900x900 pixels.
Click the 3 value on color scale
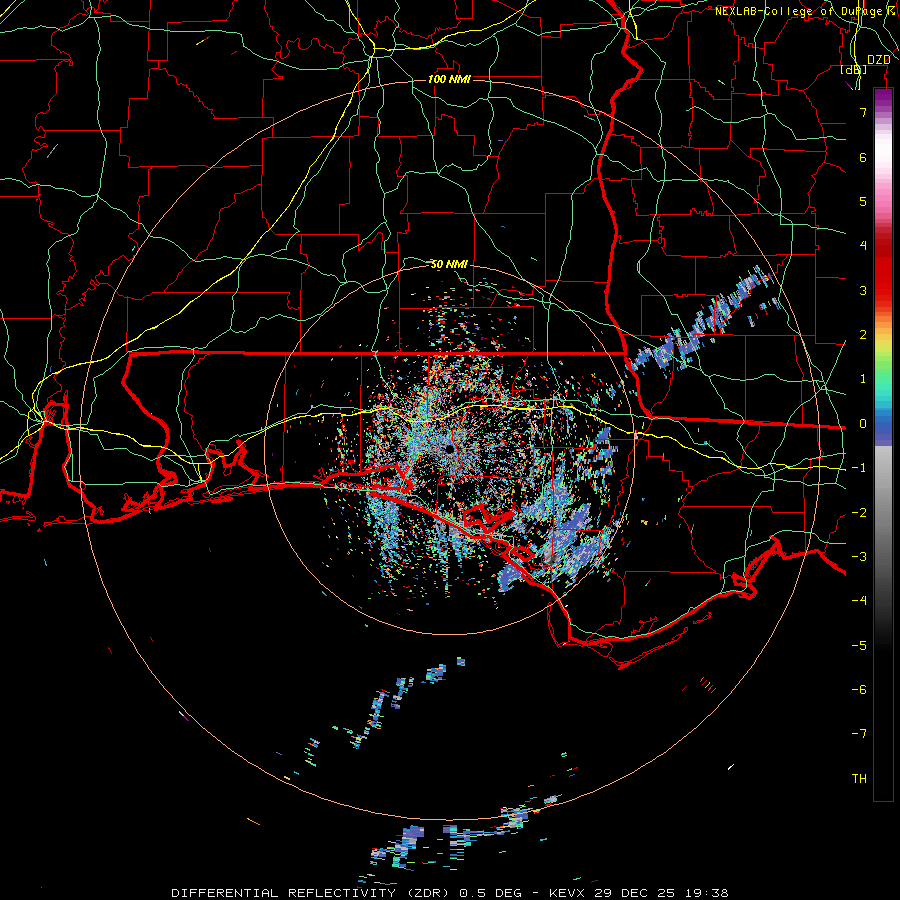pos(863,290)
